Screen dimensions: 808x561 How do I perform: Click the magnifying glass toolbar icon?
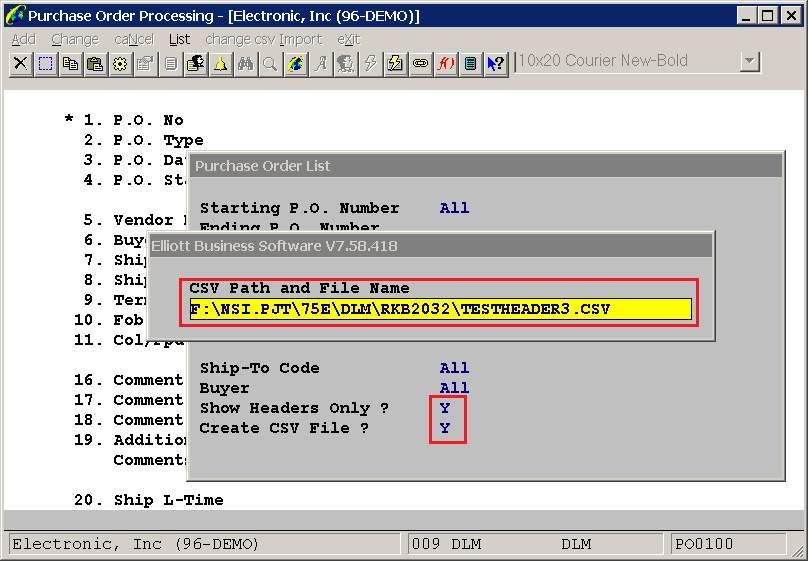(x=270, y=63)
